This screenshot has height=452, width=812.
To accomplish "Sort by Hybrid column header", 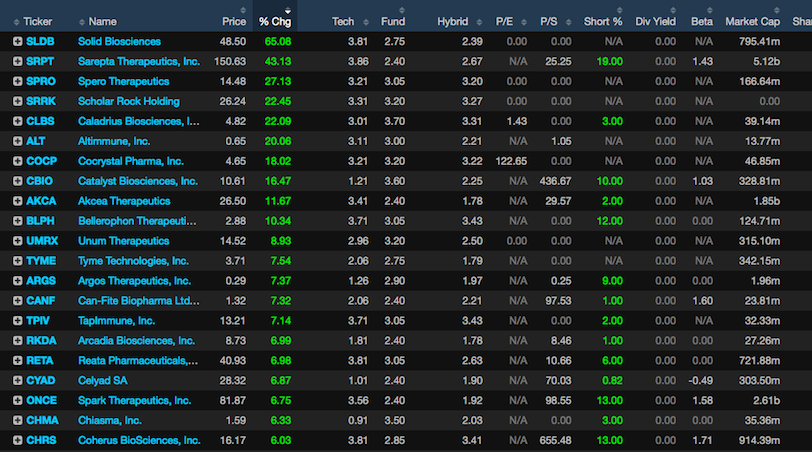I will (453, 22).
